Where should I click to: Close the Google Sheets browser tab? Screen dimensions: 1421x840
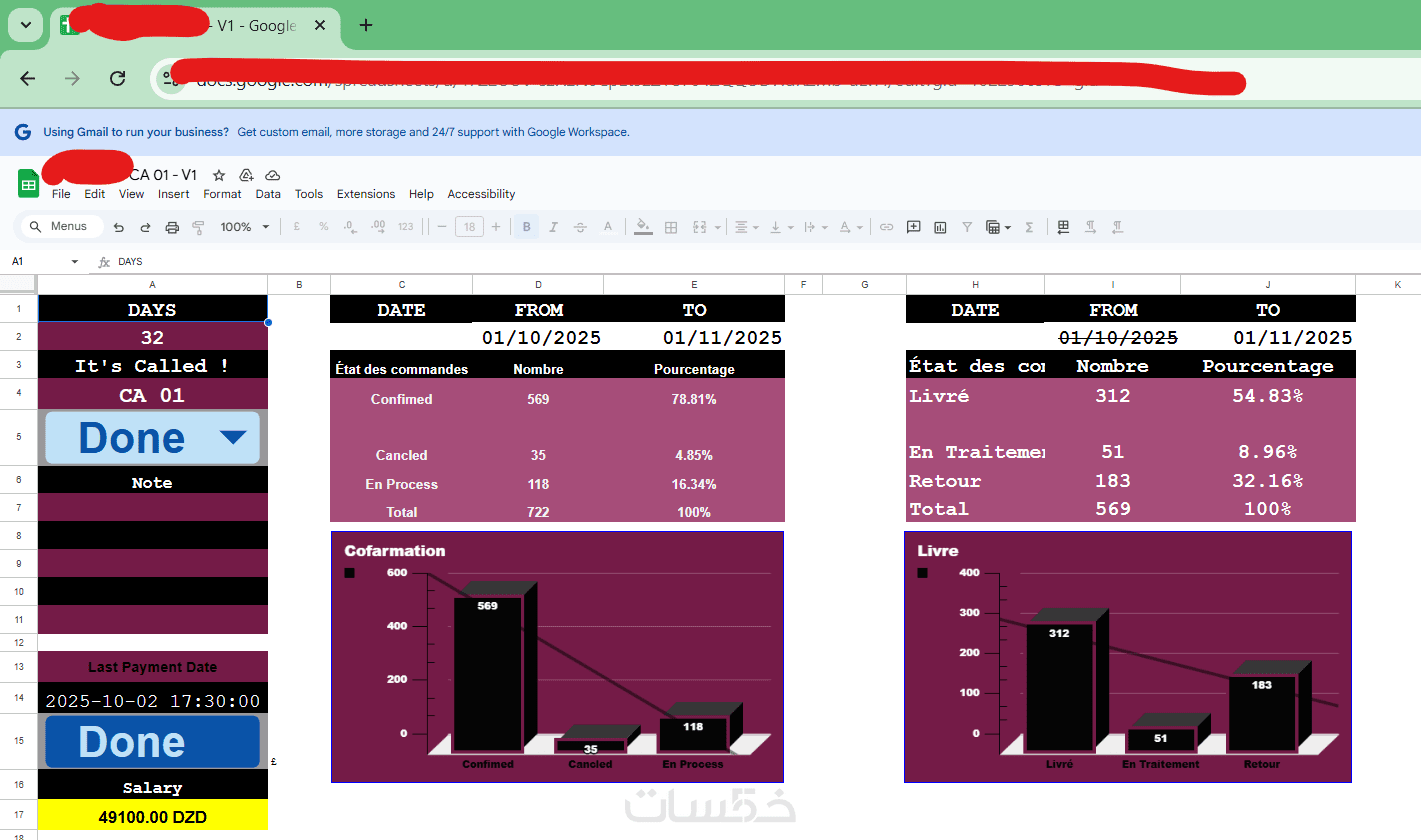320,26
